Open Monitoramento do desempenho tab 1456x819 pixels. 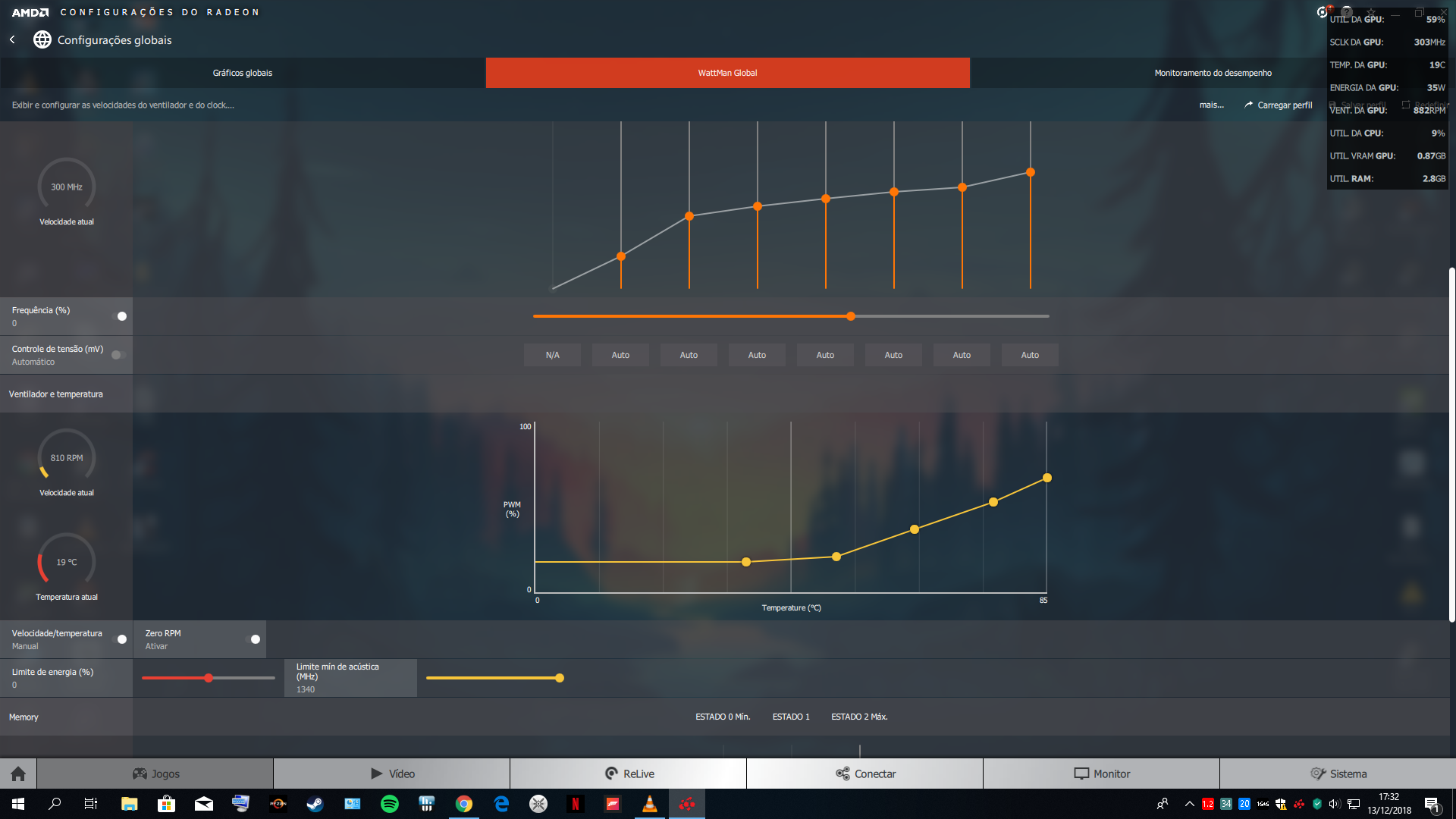click(1213, 73)
